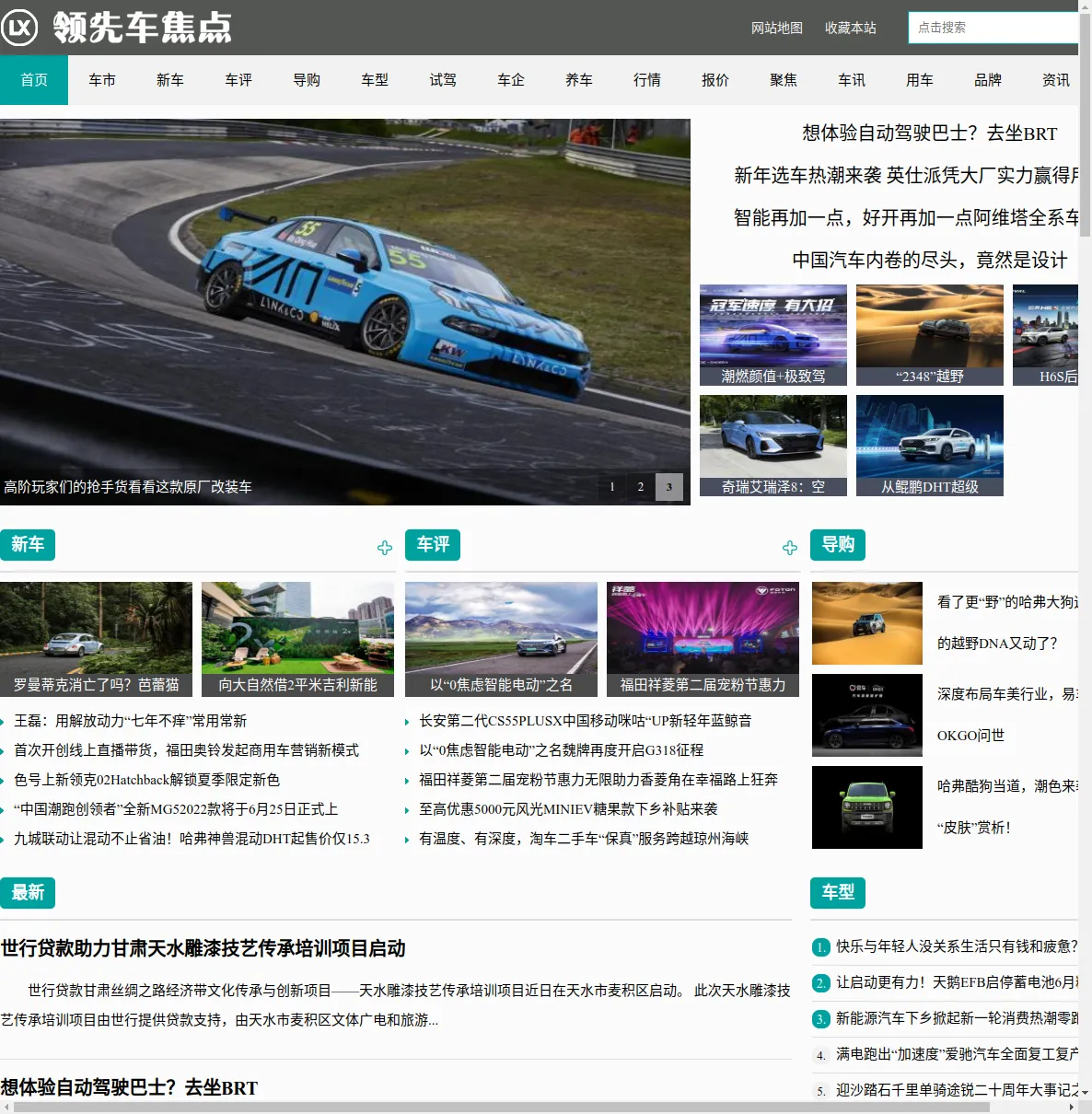Switch carousel to slide 1

(x=612, y=487)
